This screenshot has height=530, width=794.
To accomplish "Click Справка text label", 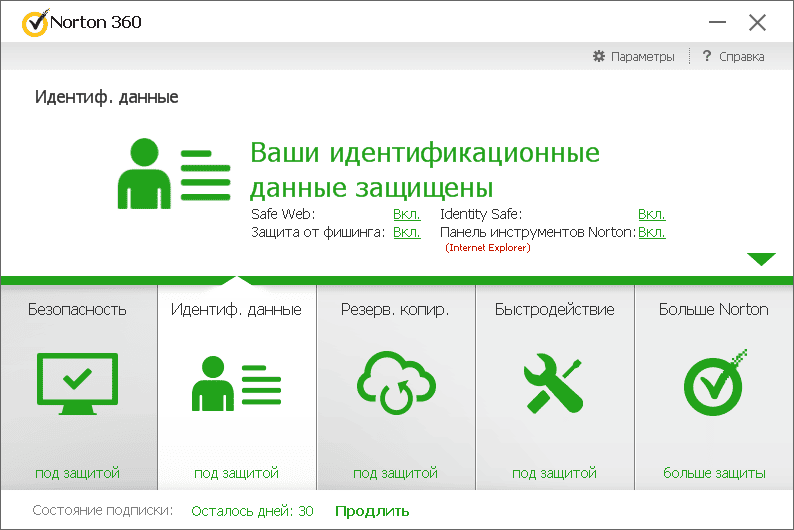I will click(x=742, y=57).
